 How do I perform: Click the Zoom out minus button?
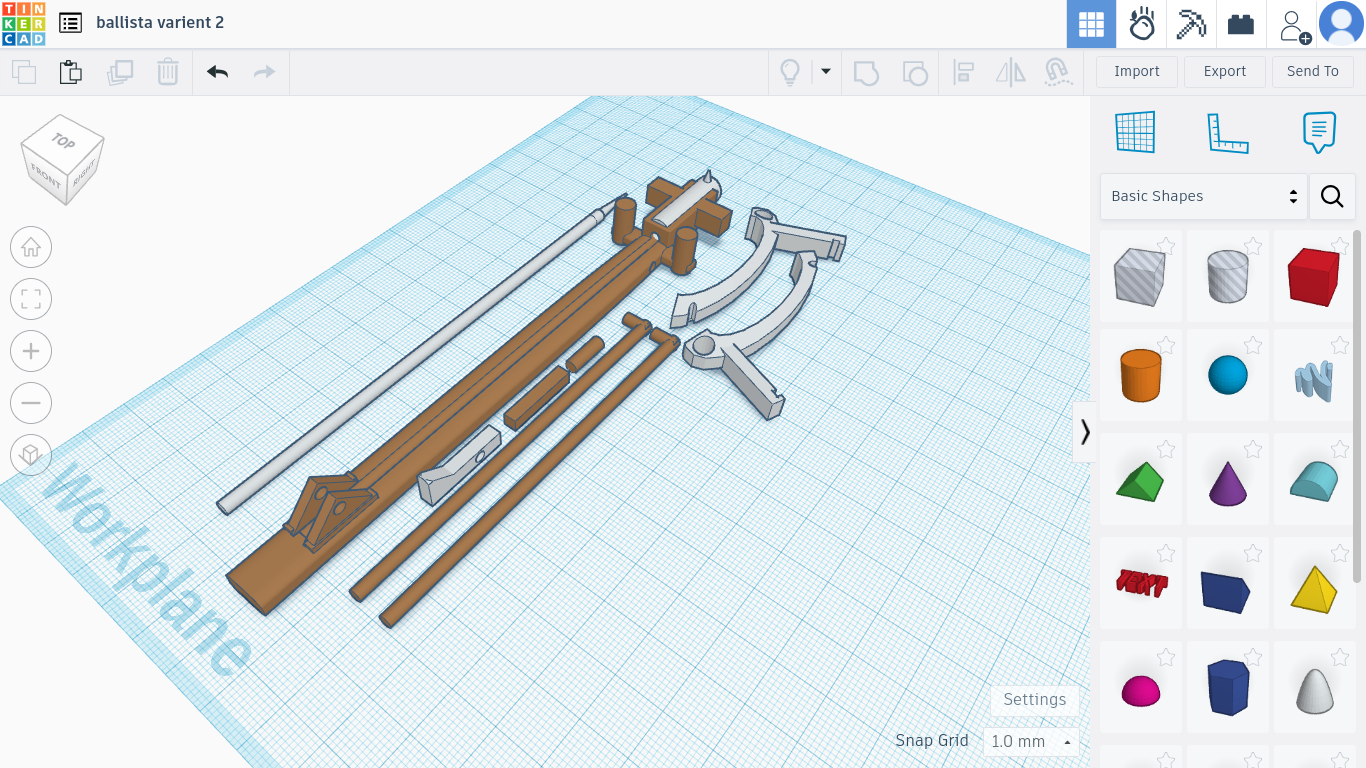31,403
